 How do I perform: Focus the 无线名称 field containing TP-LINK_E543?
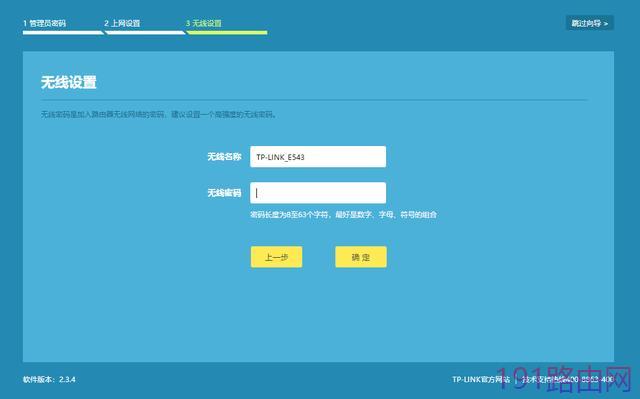pyautogui.click(x=318, y=157)
